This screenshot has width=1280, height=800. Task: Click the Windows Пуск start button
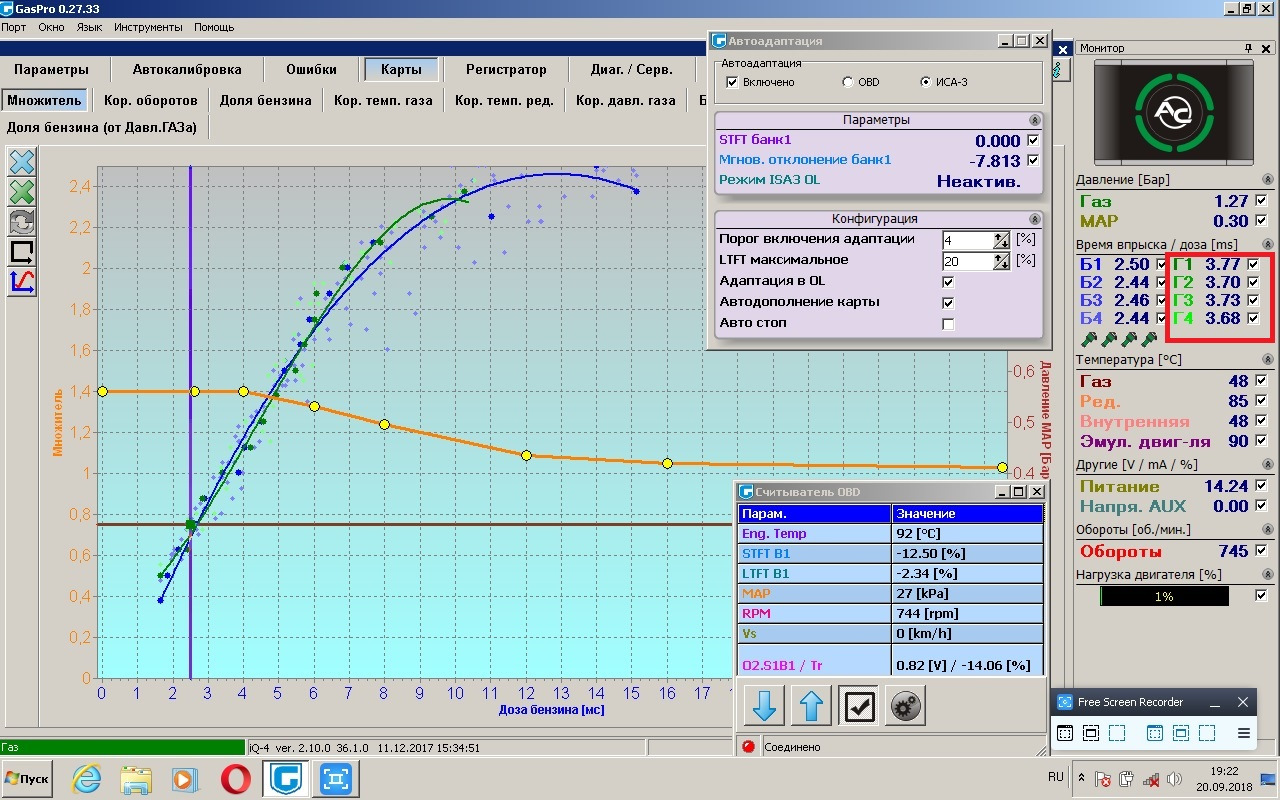pos(27,778)
